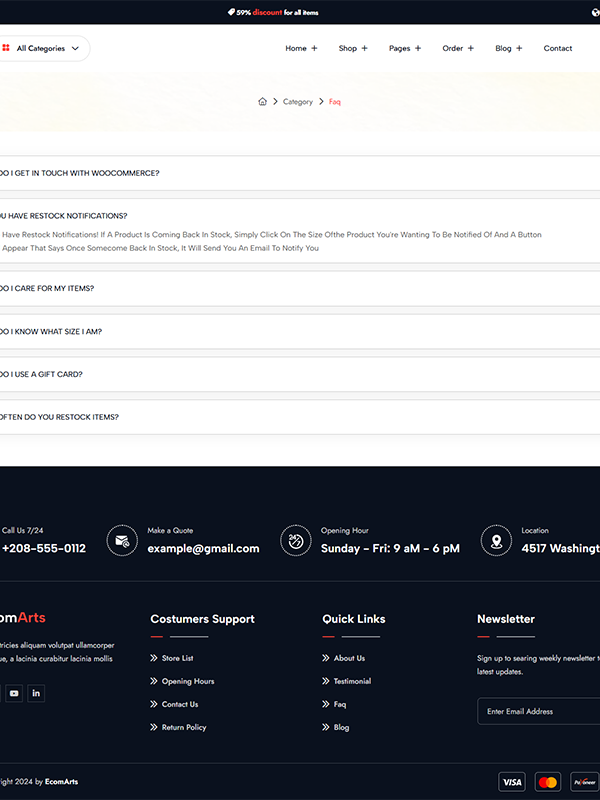Click the Mastercard payment icon

[x=547, y=782]
